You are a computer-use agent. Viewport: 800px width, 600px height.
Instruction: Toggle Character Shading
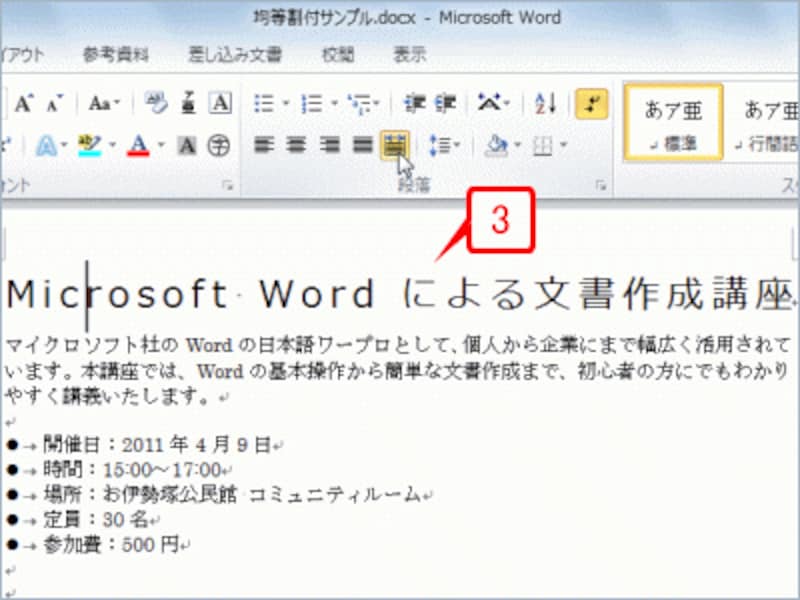point(187,146)
